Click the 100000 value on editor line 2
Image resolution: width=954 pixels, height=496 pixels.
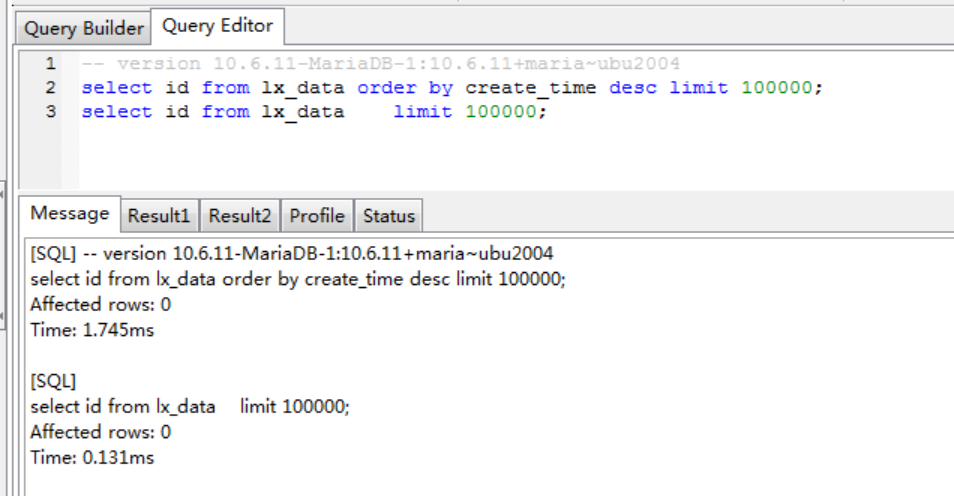coord(777,88)
